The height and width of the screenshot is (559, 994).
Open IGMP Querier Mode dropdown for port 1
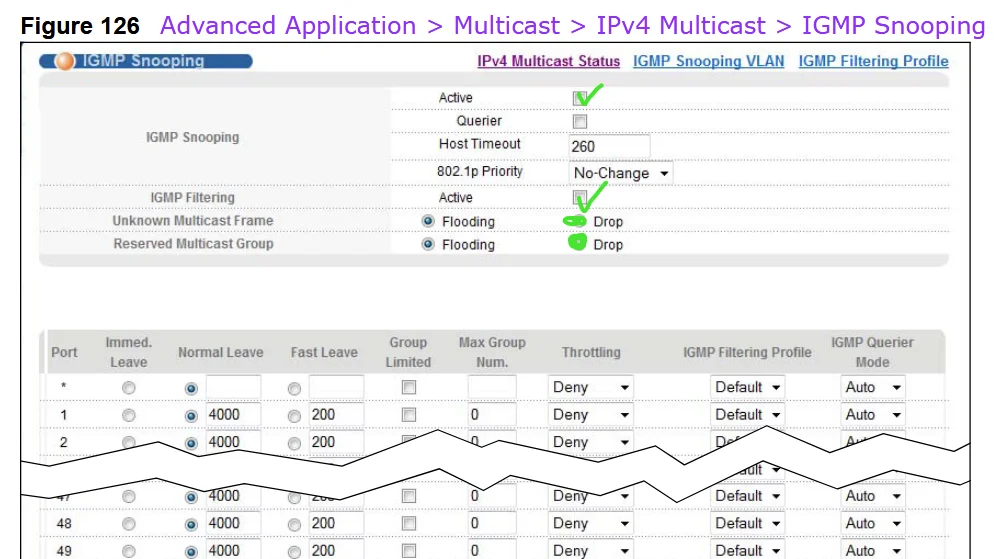point(873,414)
